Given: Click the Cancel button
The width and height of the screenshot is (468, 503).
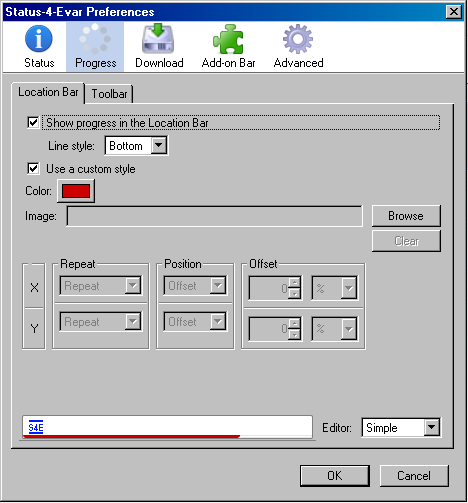Looking at the screenshot, I should tap(414, 476).
